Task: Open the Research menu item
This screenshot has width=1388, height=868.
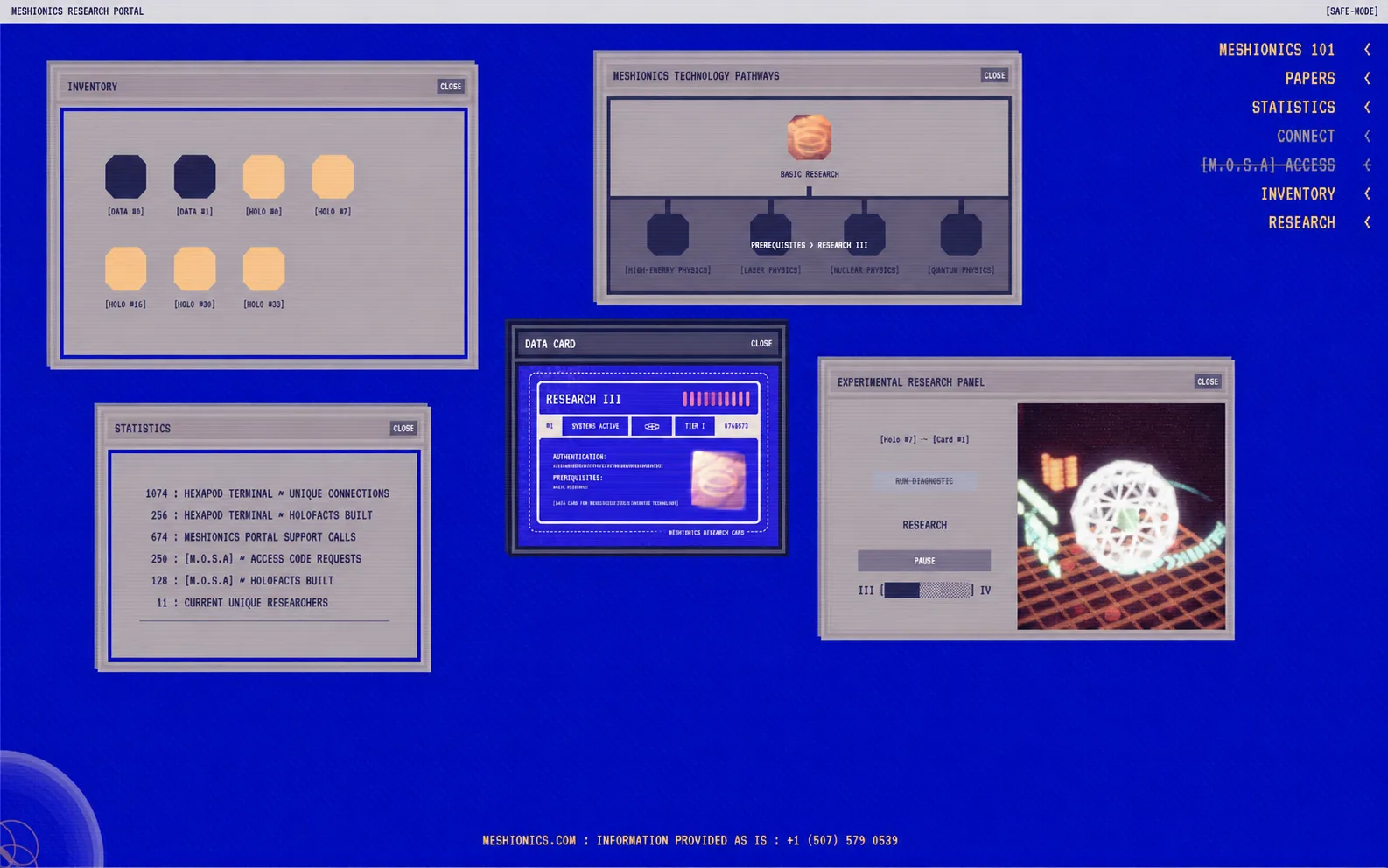Action: coord(1302,222)
